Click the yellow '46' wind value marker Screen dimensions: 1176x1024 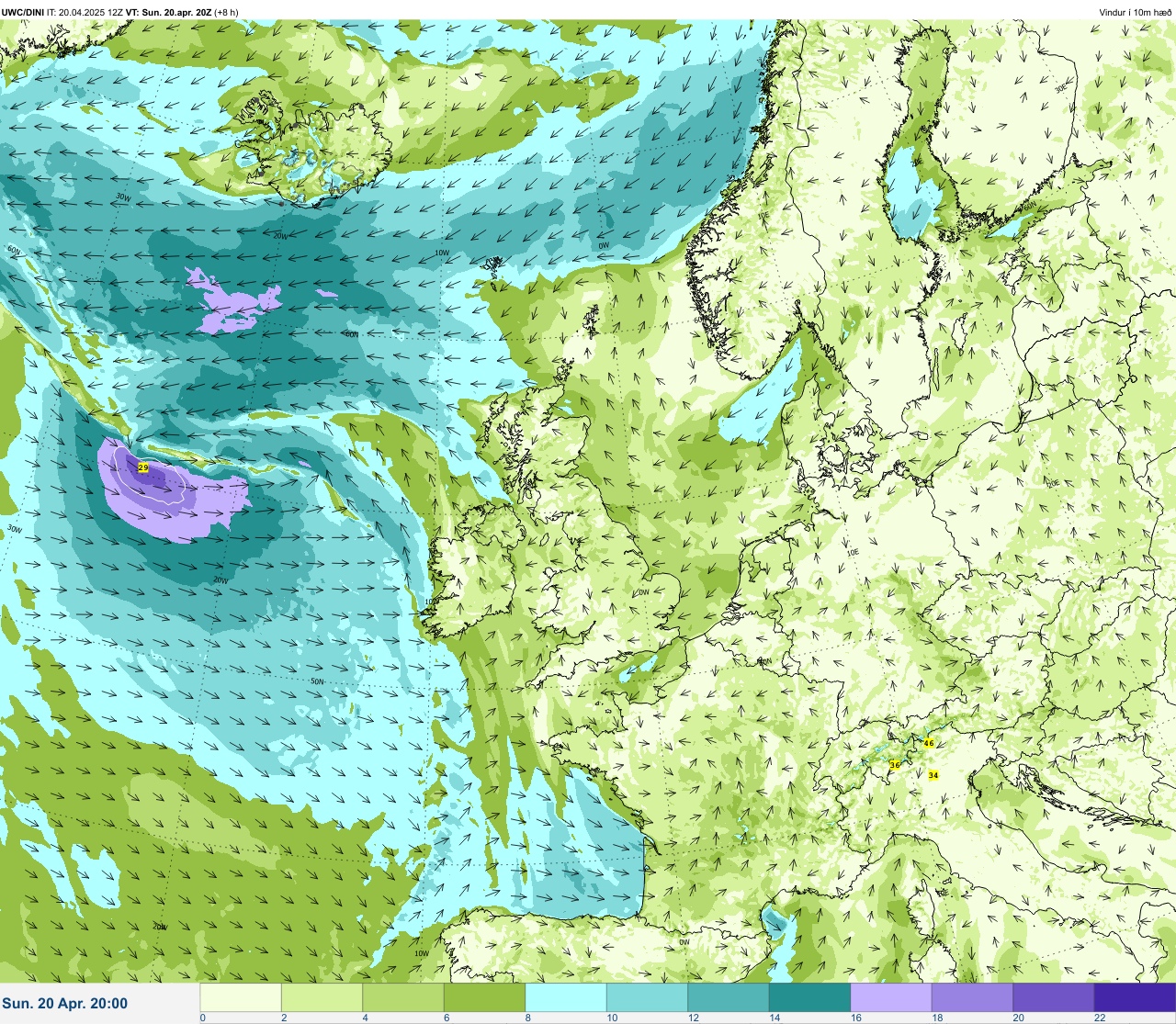coord(929,743)
